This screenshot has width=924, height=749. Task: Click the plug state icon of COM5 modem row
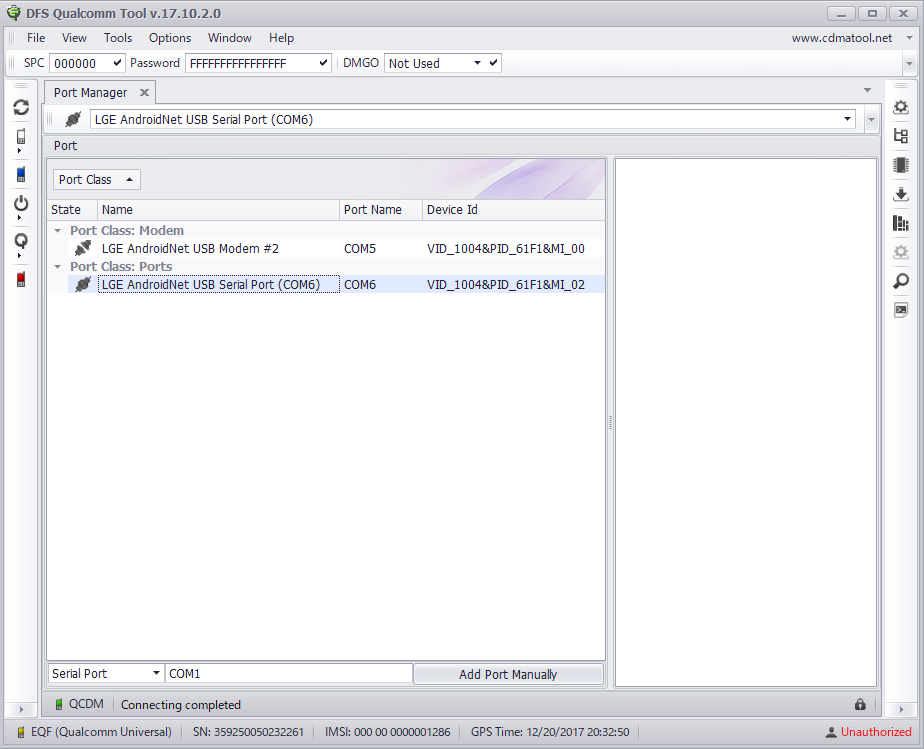tap(83, 248)
